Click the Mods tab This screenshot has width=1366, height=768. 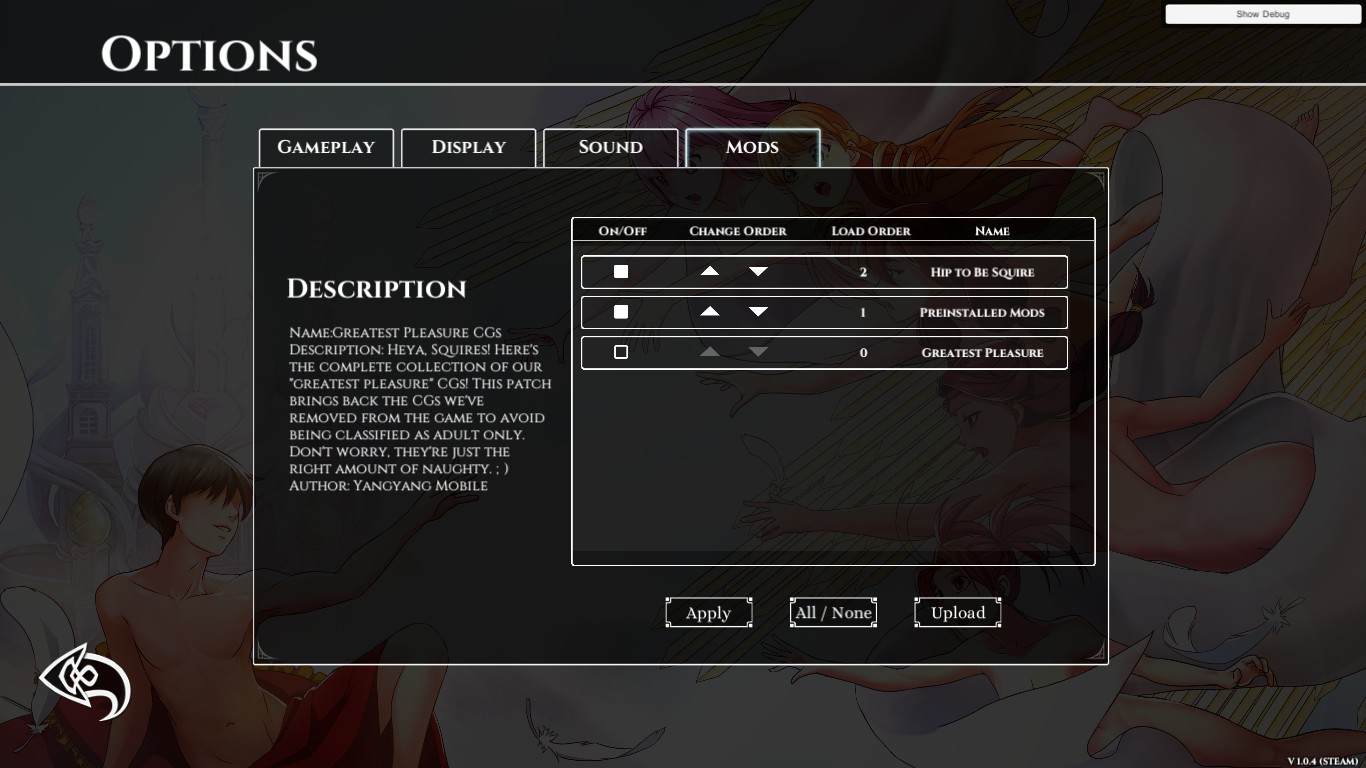click(x=753, y=147)
